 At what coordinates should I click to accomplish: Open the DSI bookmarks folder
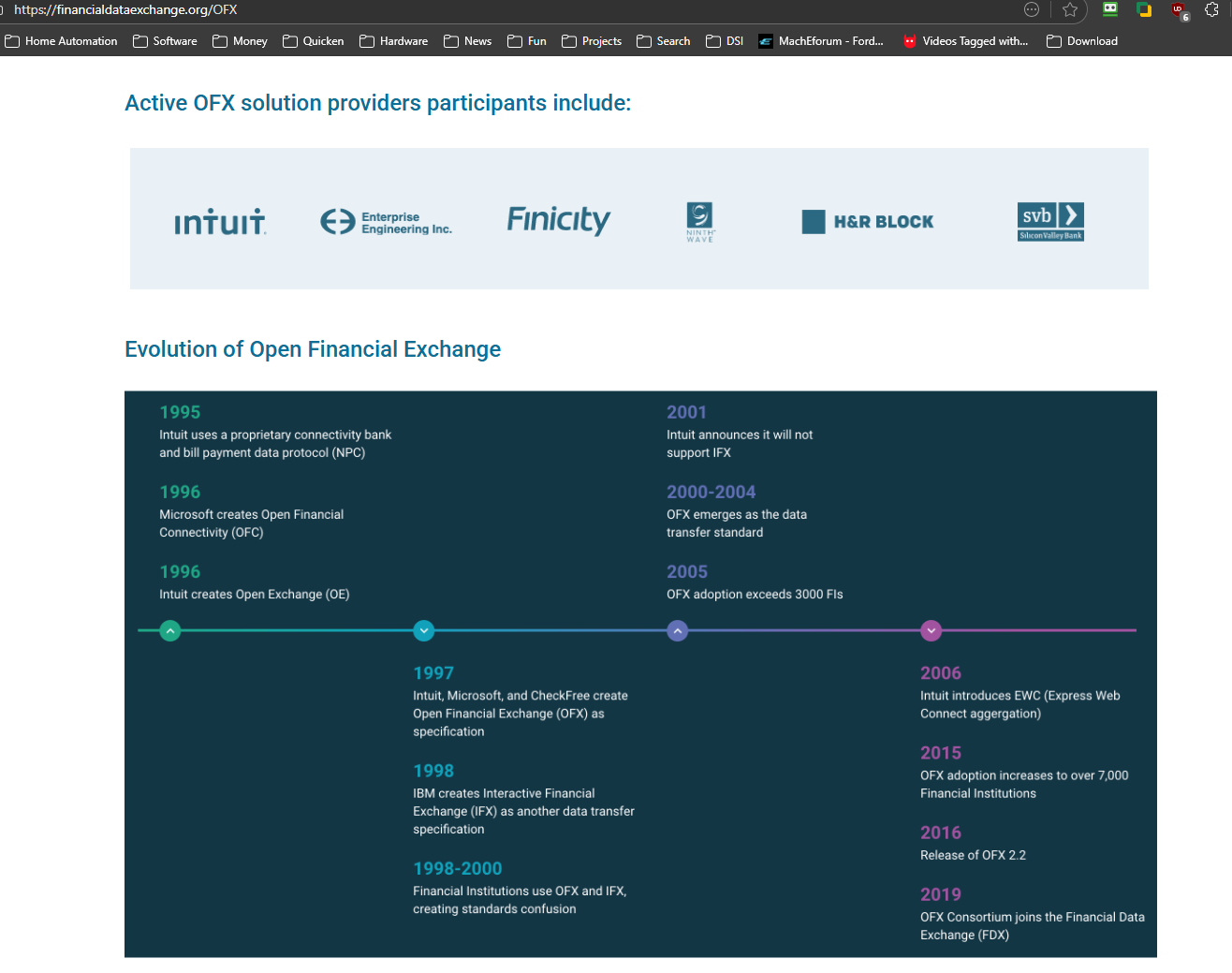click(x=726, y=41)
